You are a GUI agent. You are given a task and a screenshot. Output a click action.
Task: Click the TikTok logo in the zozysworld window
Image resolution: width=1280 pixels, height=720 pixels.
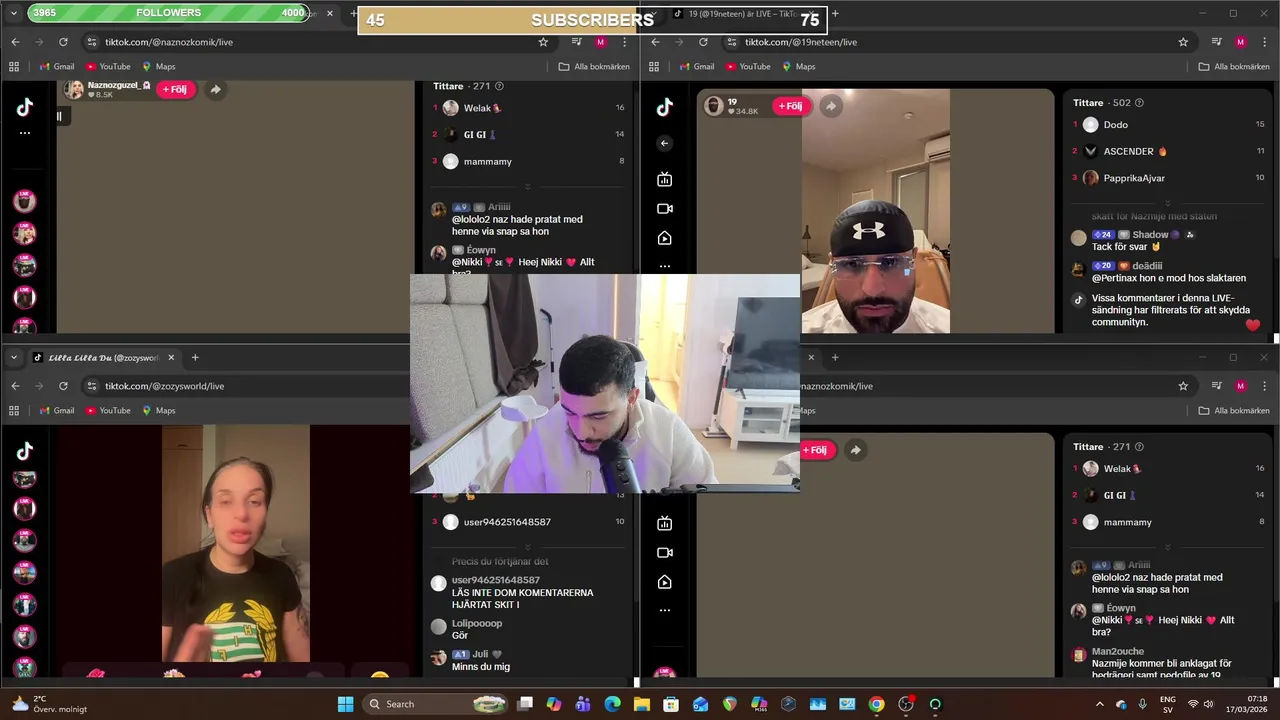(25, 451)
